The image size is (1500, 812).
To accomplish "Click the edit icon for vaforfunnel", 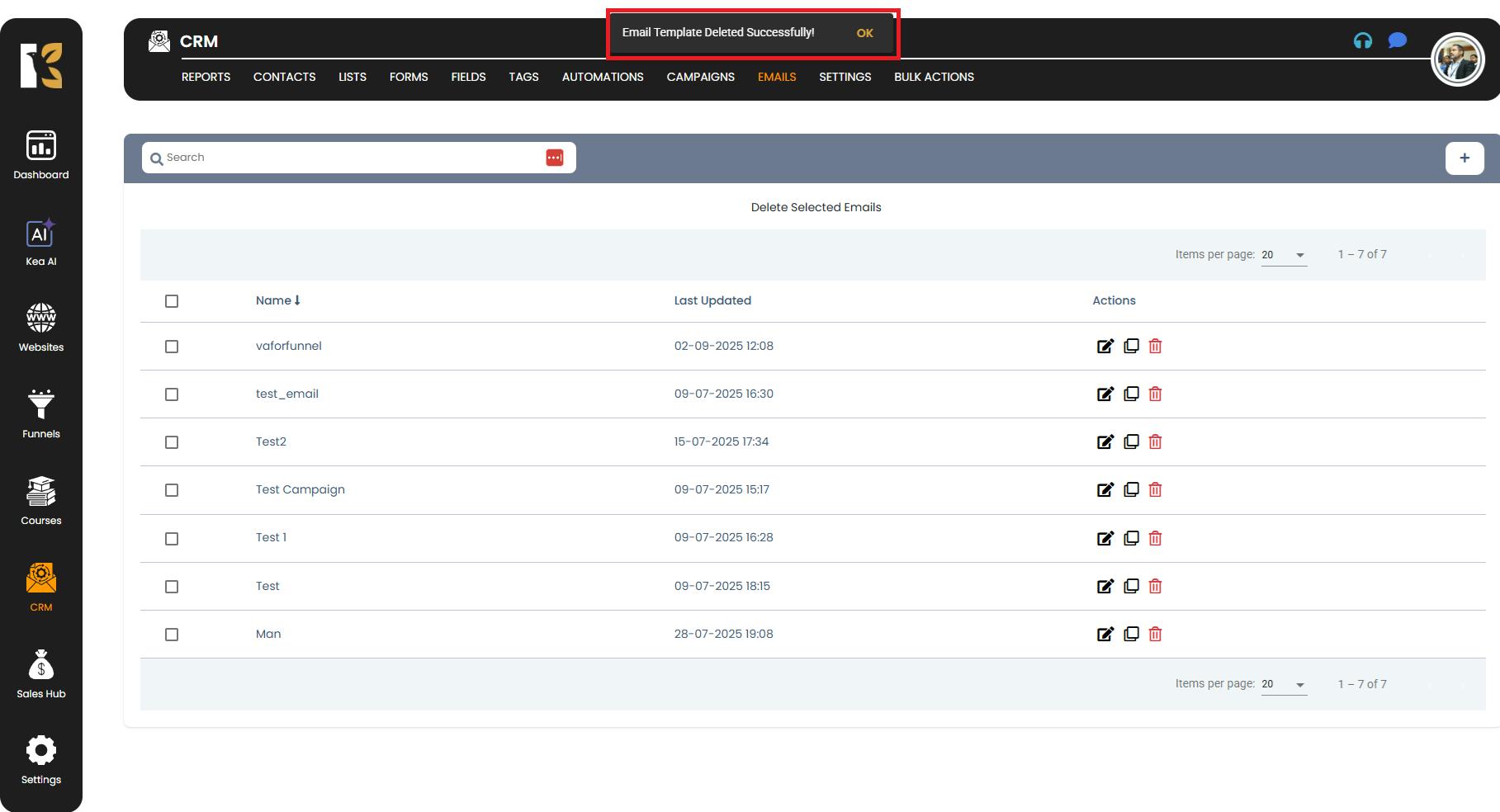I will point(1105,347).
